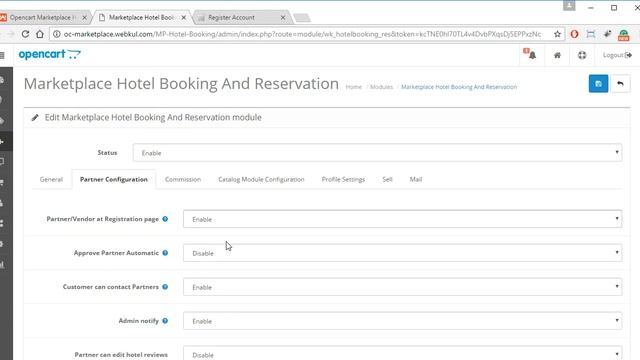Screen dimensions: 640x360
Task: Go to the home icon in header
Action: [557, 55]
